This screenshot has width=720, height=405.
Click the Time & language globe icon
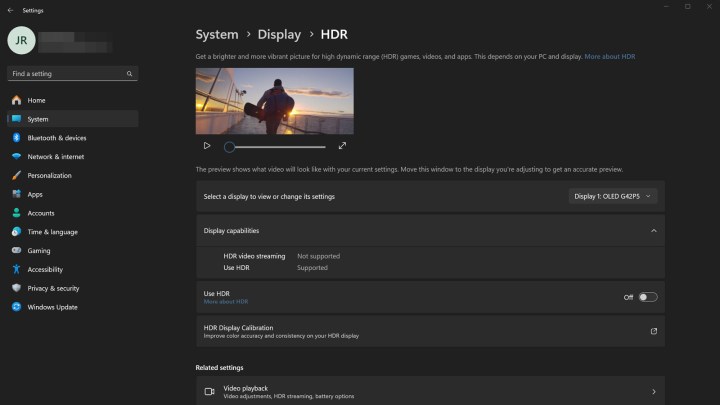[x=17, y=232]
